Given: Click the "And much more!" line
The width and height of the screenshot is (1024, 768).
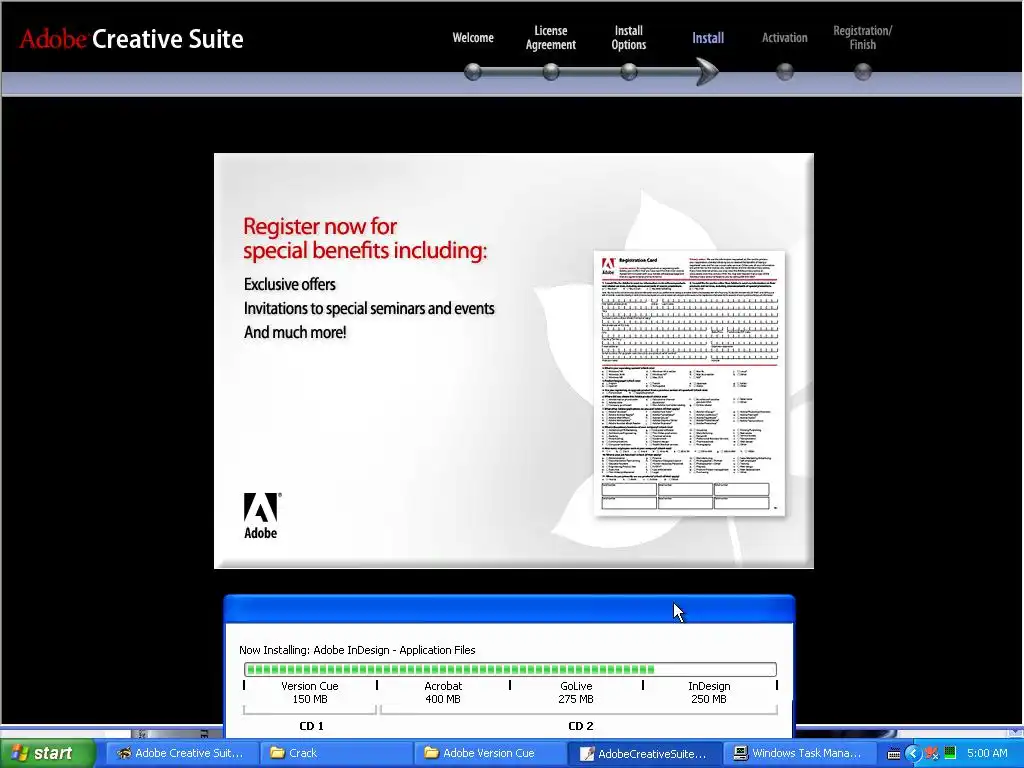Looking at the screenshot, I should (295, 332).
